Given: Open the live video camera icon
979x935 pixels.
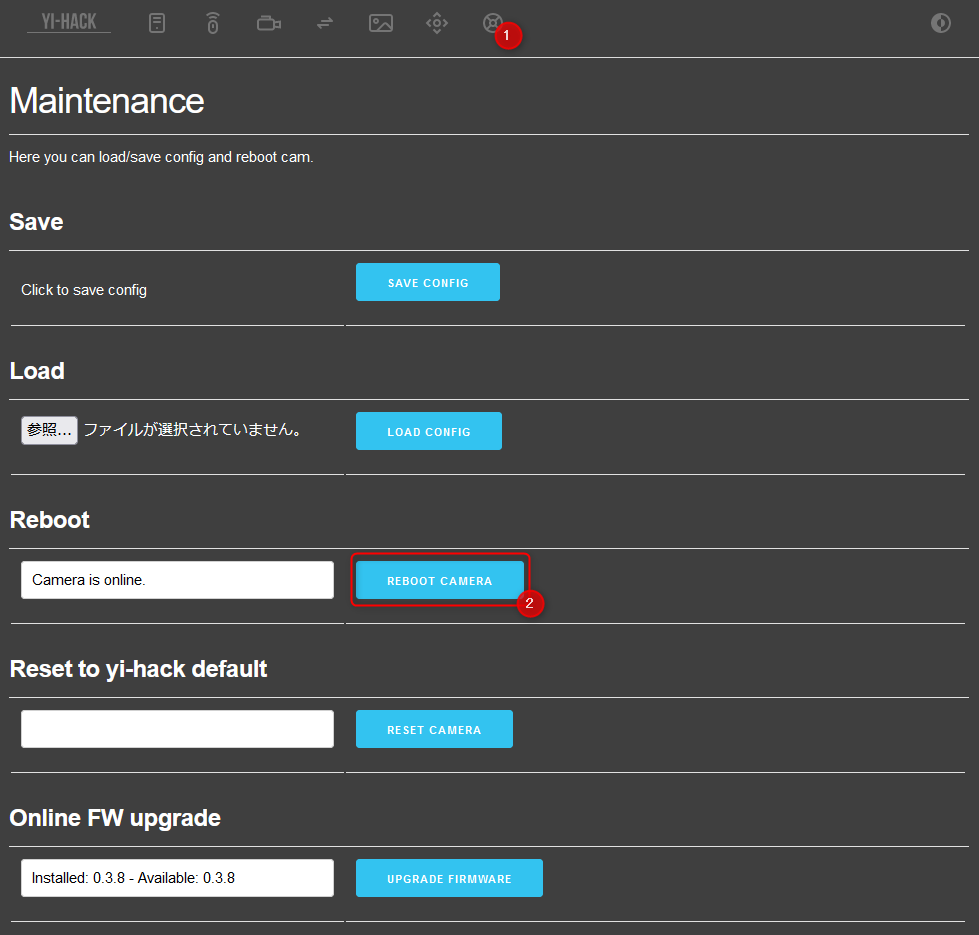Looking at the screenshot, I should tap(269, 24).
